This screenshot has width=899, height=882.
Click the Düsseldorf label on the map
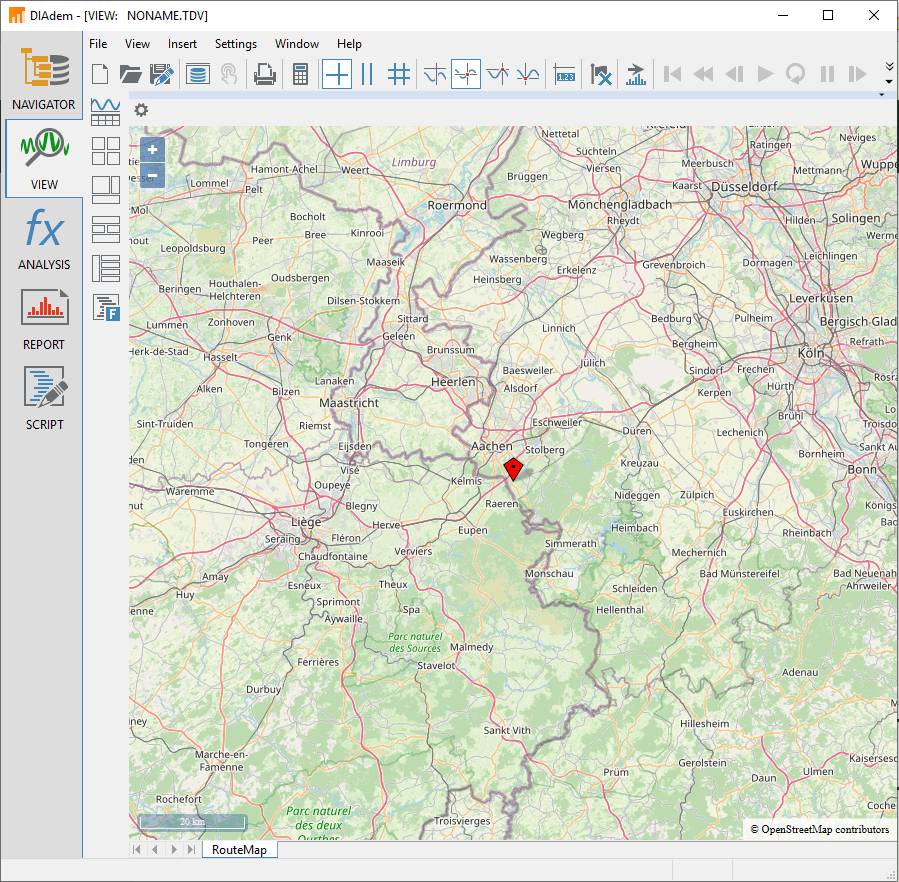(x=744, y=187)
